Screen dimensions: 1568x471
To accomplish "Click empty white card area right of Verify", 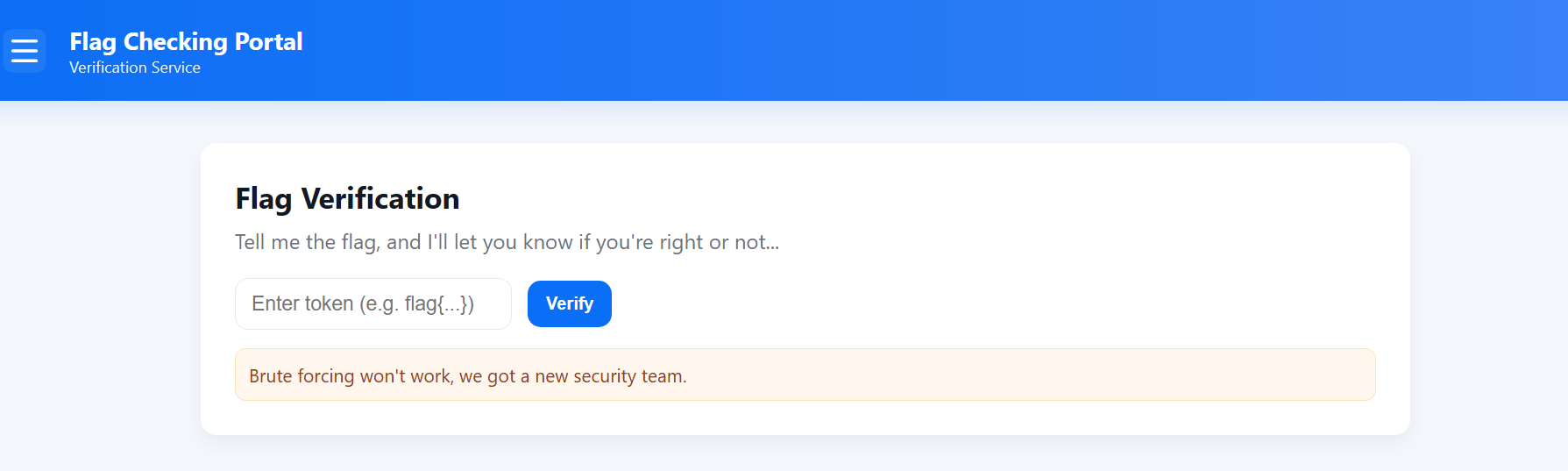I will pos(964,303).
